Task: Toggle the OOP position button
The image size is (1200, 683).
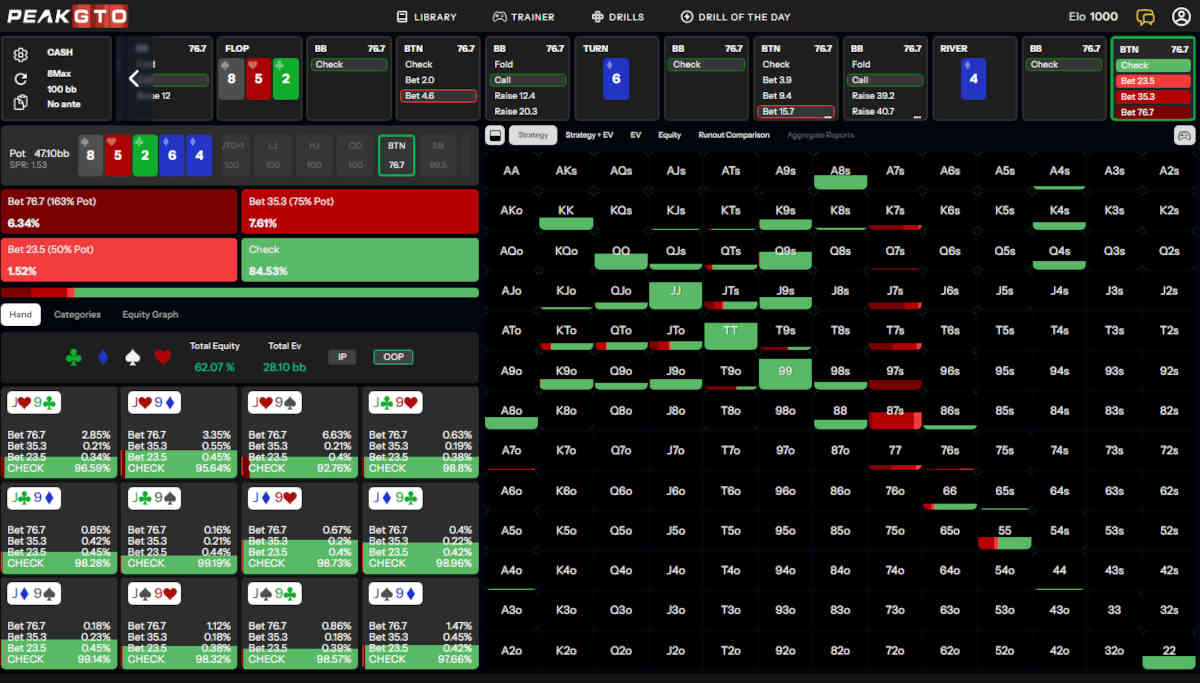Action: [393, 356]
